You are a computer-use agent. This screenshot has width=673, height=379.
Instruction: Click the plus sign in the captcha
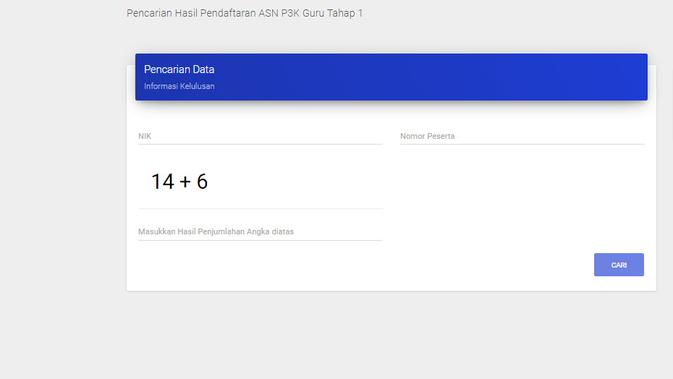(x=185, y=182)
